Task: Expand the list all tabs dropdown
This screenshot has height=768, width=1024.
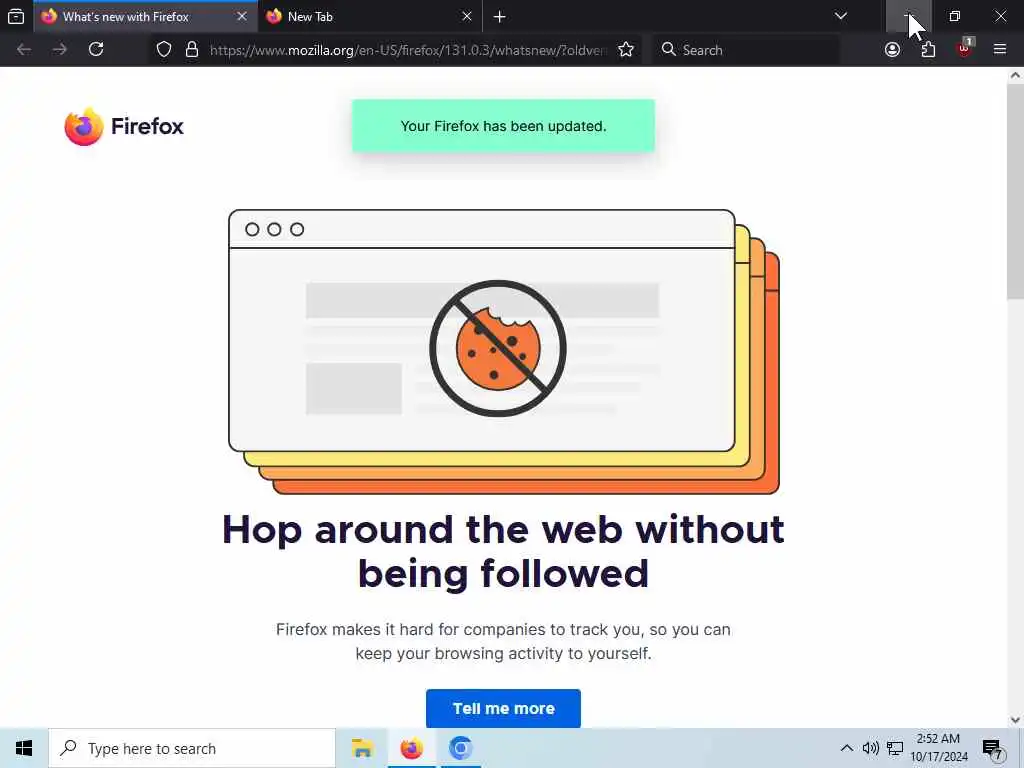Action: pyautogui.click(x=841, y=16)
